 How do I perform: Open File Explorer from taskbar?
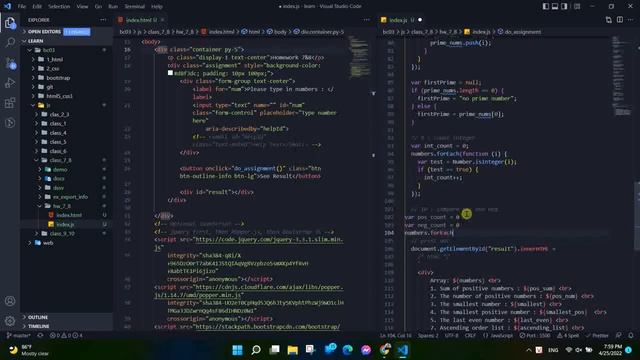293,350
